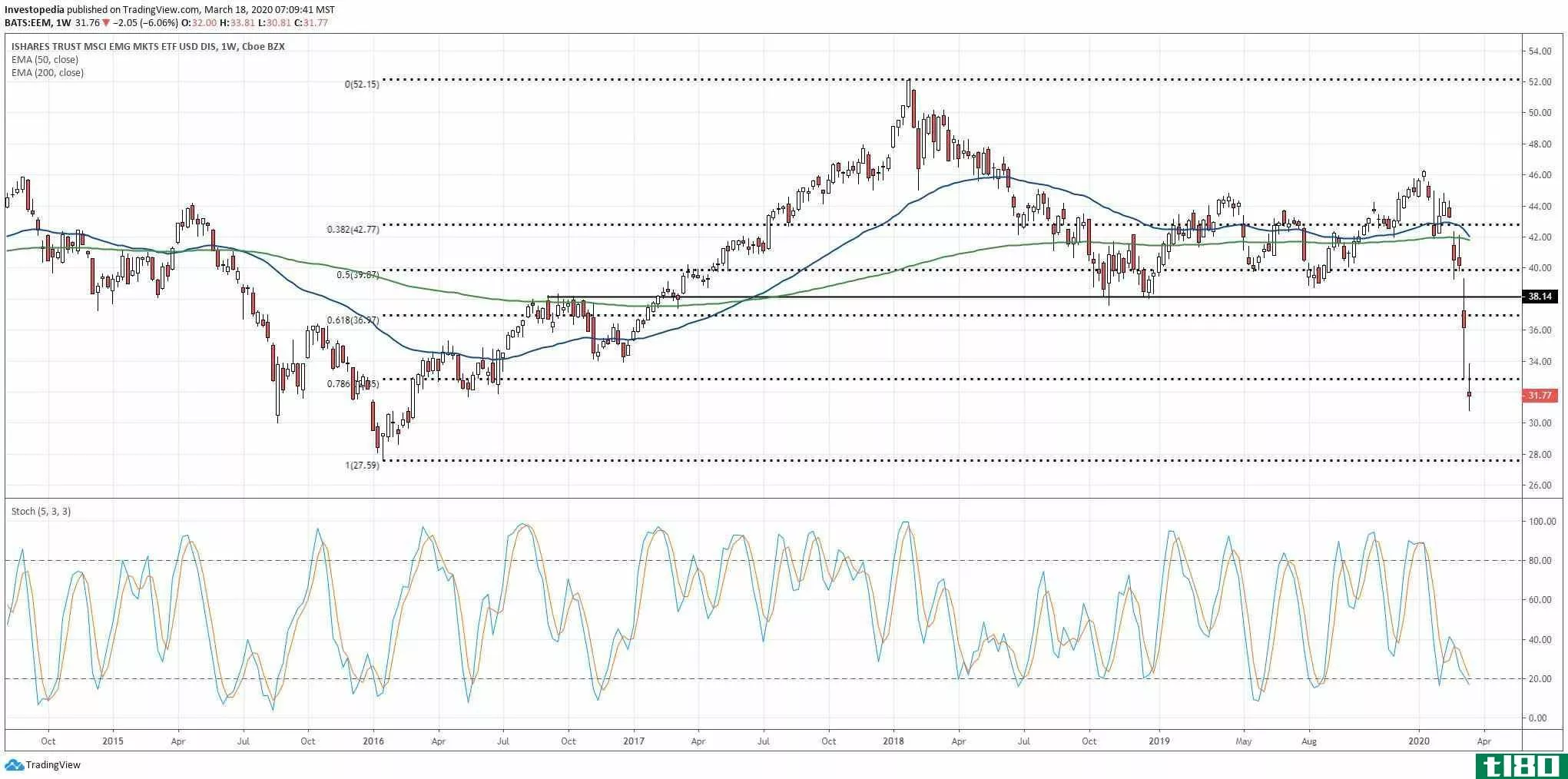Click the TradingView logo icon

coord(14,765)
